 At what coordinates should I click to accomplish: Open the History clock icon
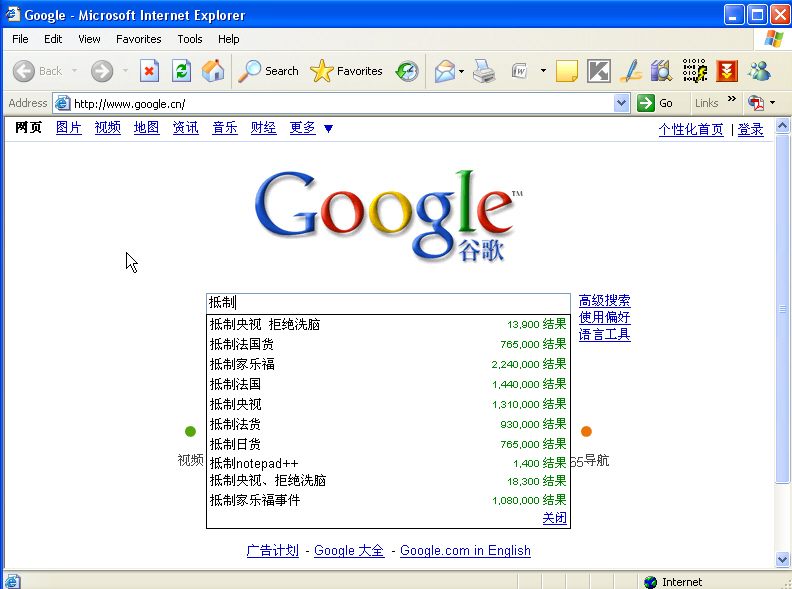pos(407,71)
